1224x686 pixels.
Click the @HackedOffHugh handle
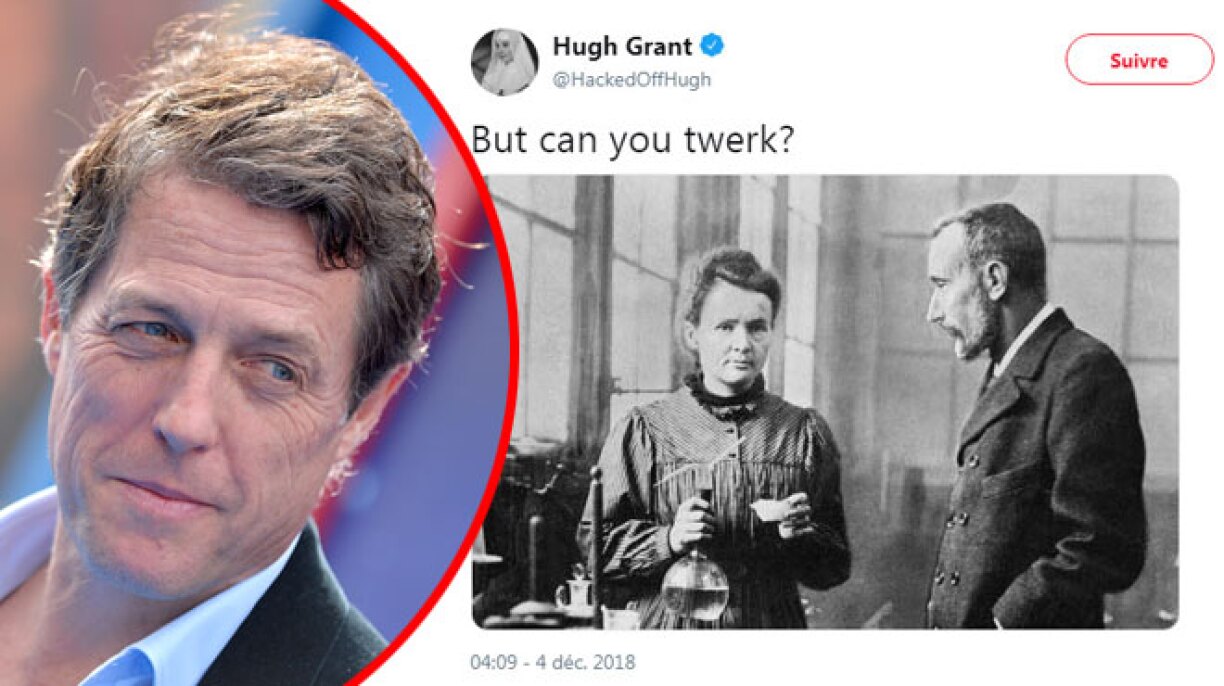point(631,80)
